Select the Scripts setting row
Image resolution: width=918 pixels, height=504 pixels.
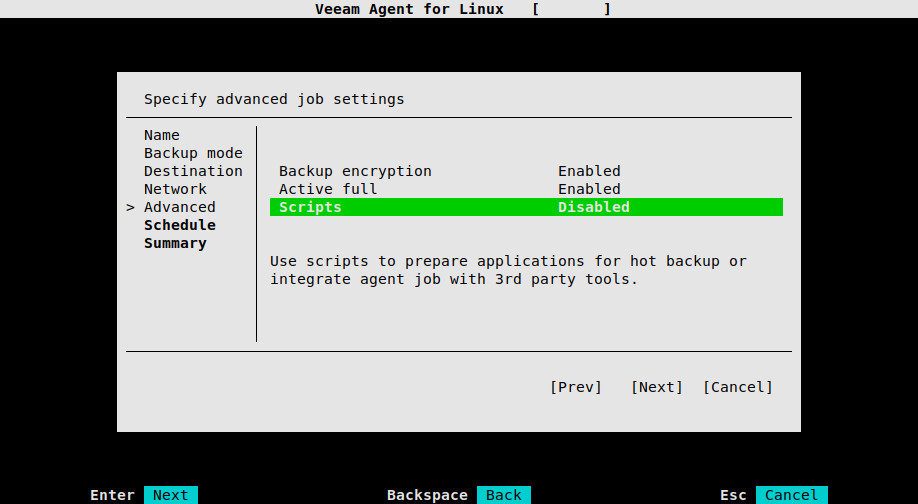(526, 207)
